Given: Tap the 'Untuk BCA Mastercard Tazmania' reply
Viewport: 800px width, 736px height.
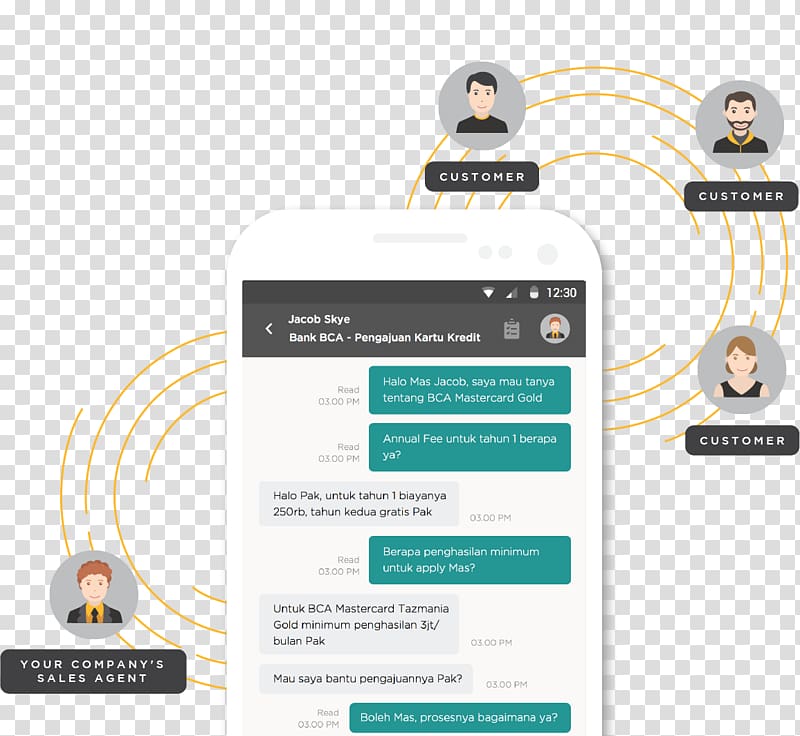Looking at the screenshot, I should [359, 624].
